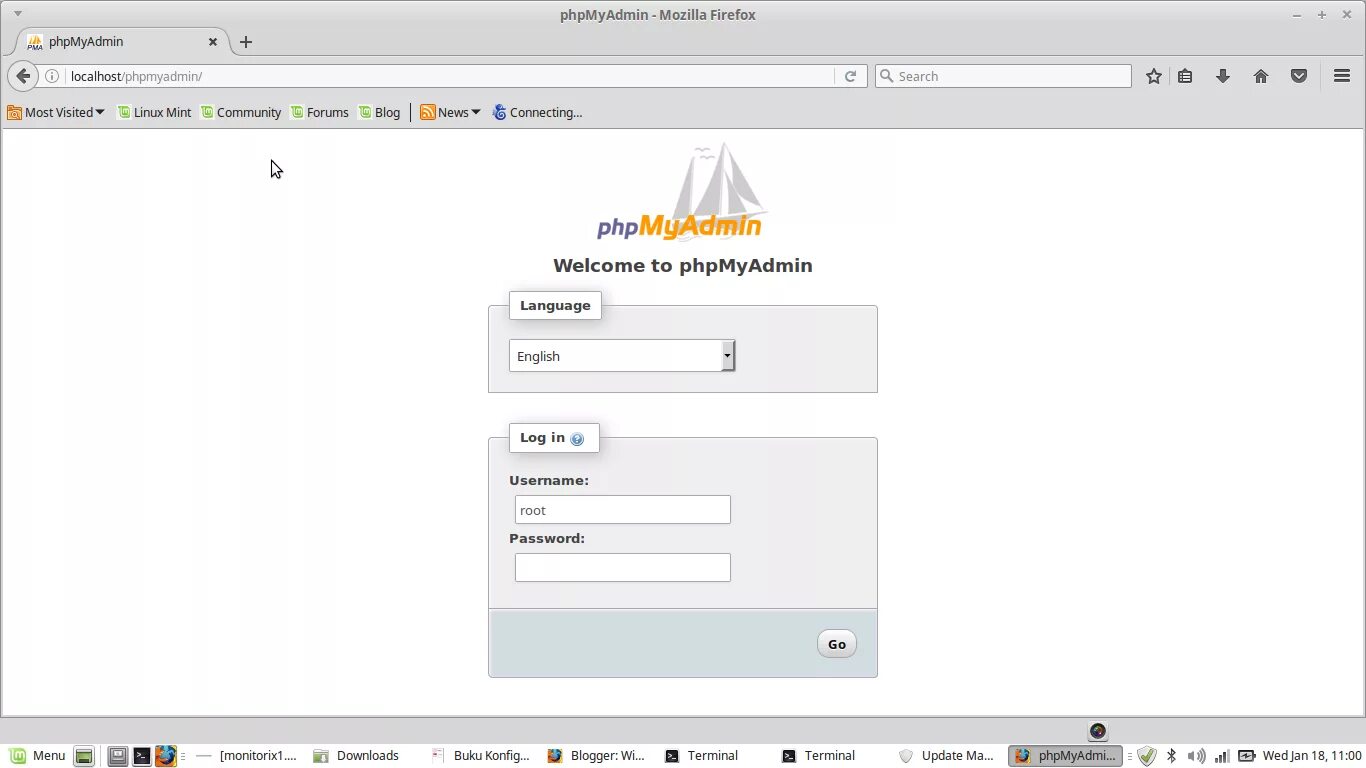
Task: Switch to Update Manager taskbar window
Action: 946,756
